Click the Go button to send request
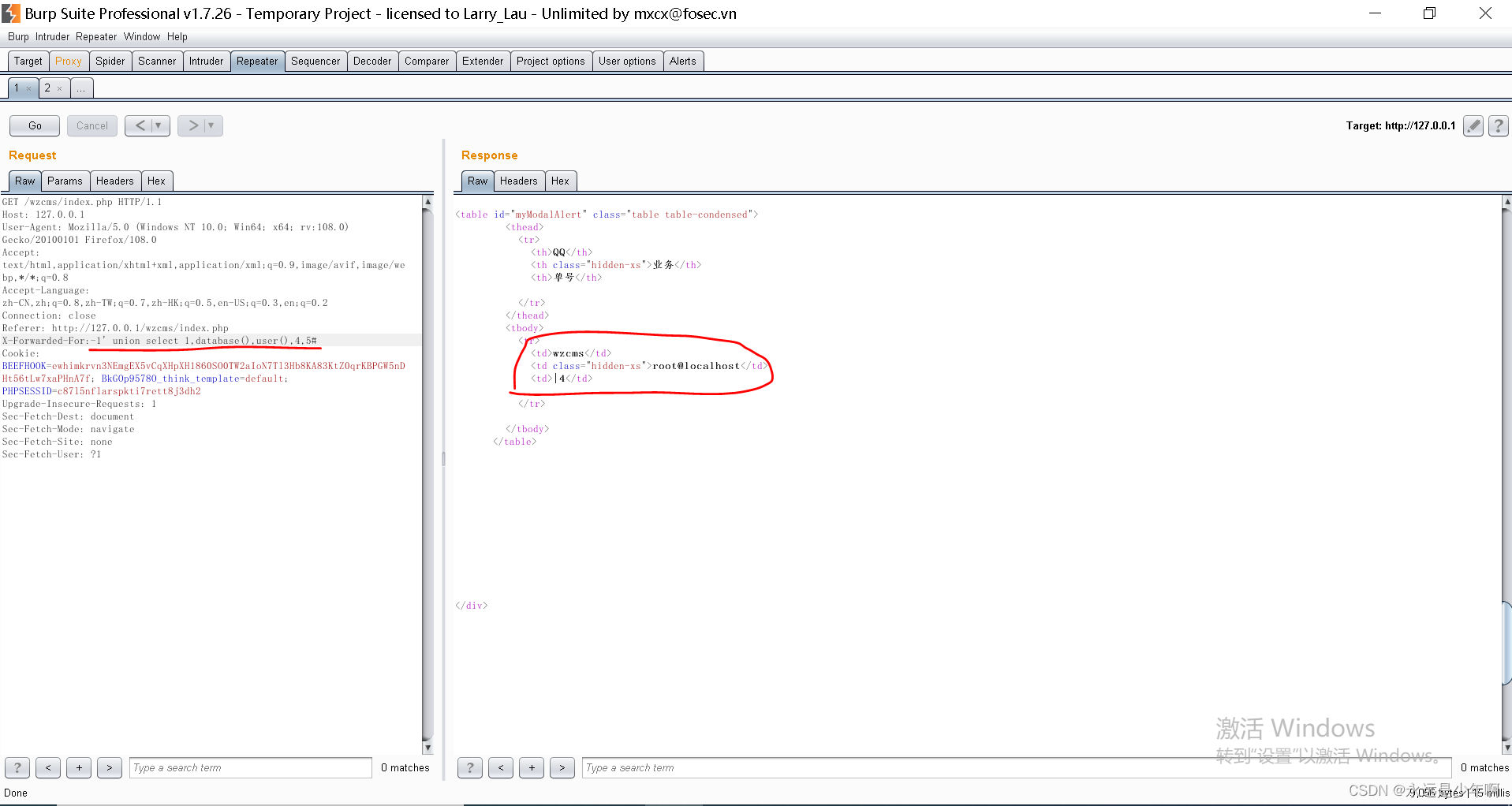Screen dimensions: 1512x806 point(35,125)
